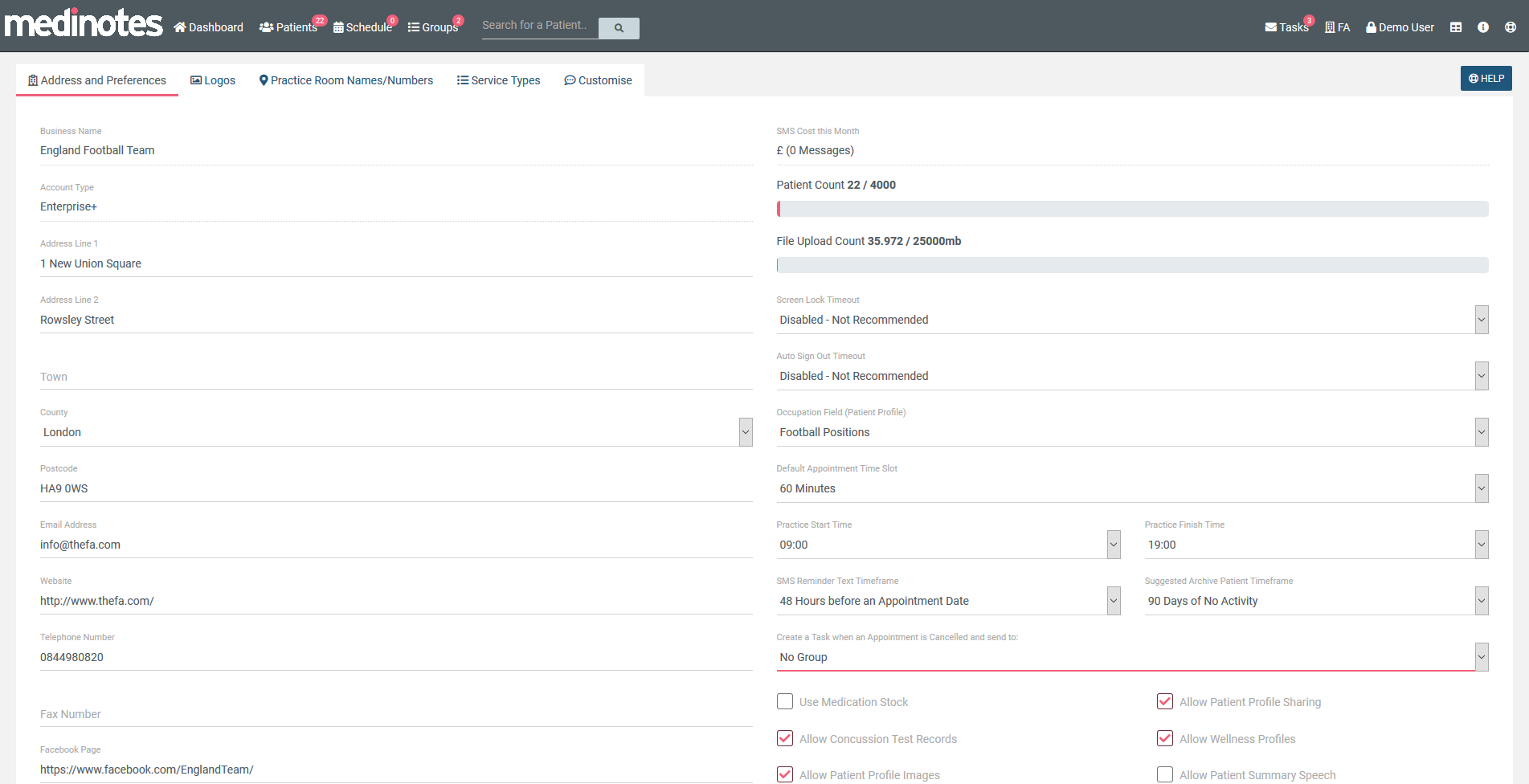Go to the Dashboard home page
This screenshot has height=784, width=1529.
[209, 27]
